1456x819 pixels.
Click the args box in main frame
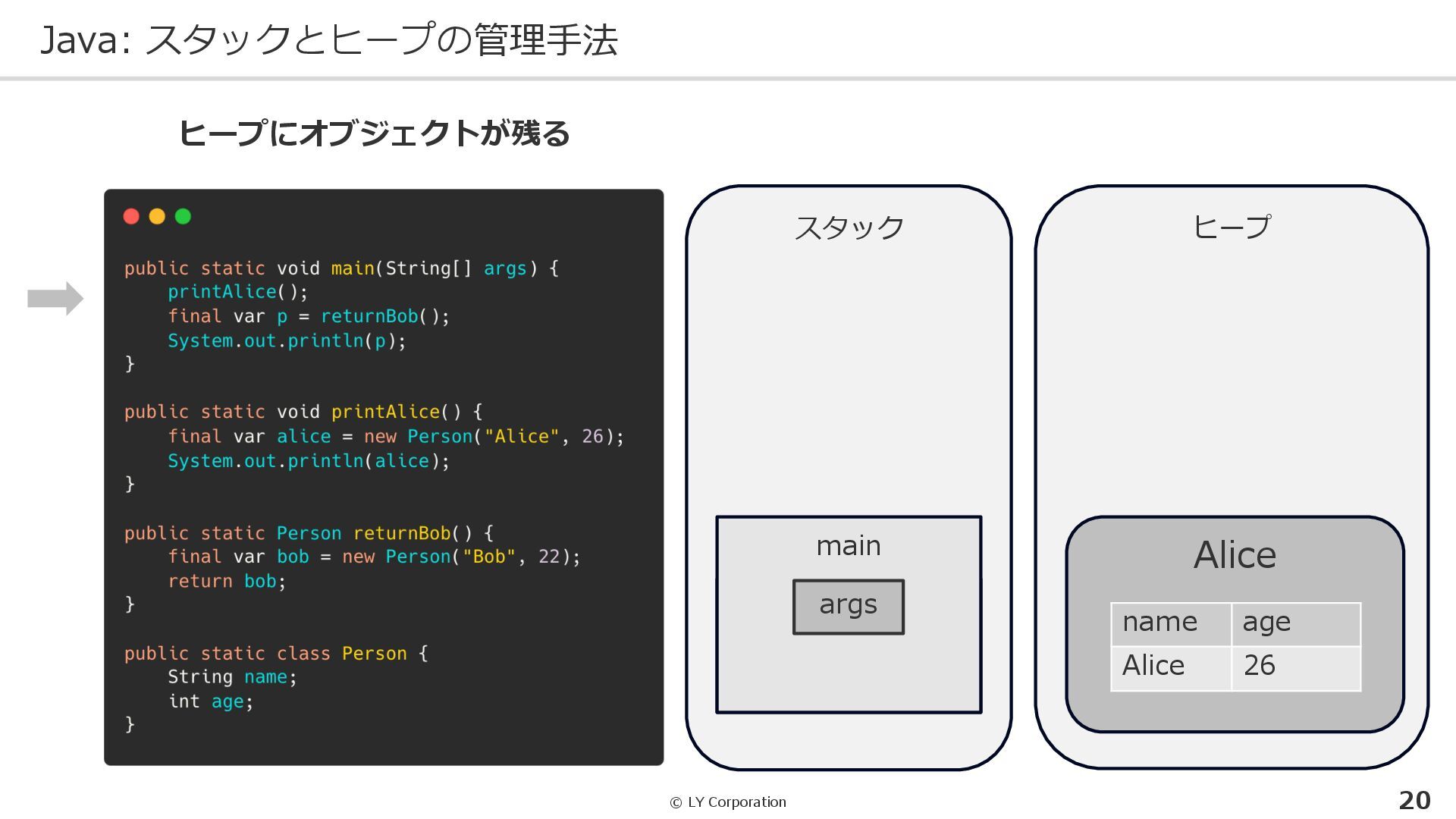click(848, 607)
